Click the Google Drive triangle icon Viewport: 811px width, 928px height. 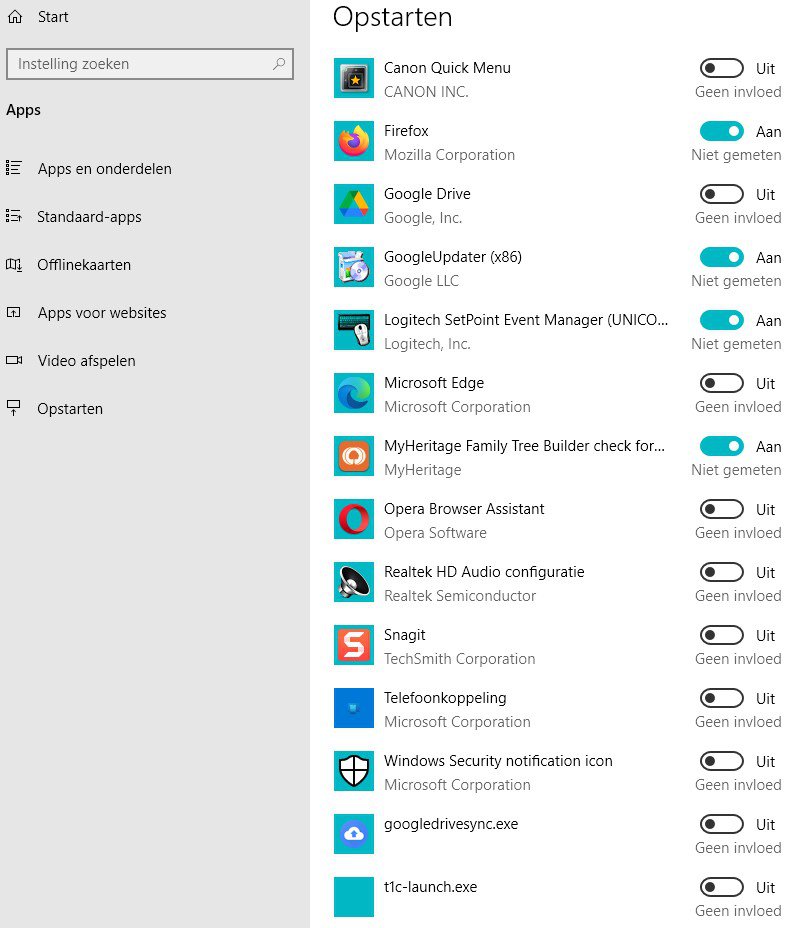[353, 204]
